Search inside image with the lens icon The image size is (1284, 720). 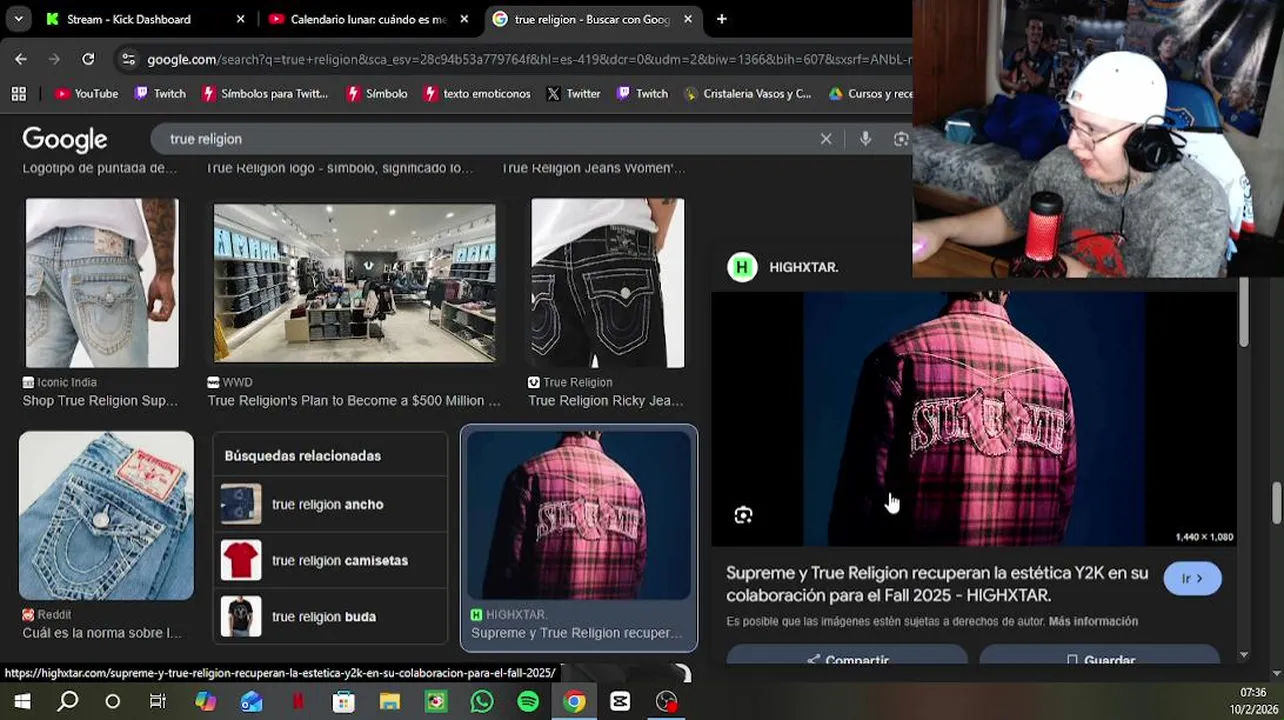pyautogui.click(x=743, y=515)
